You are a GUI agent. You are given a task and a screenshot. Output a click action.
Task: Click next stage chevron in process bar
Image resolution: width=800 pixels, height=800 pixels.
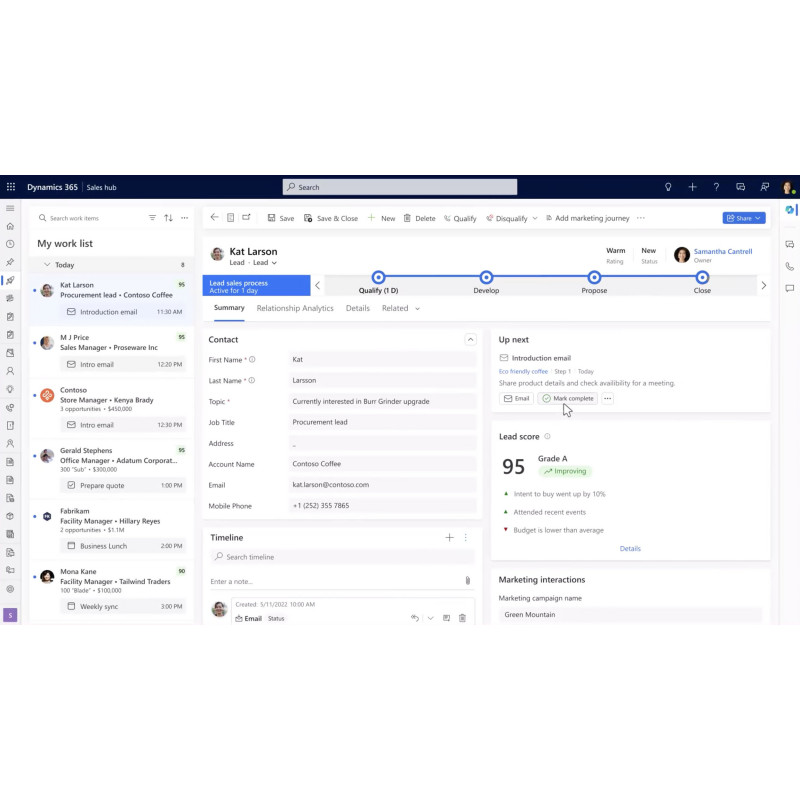tap(764, 285)
